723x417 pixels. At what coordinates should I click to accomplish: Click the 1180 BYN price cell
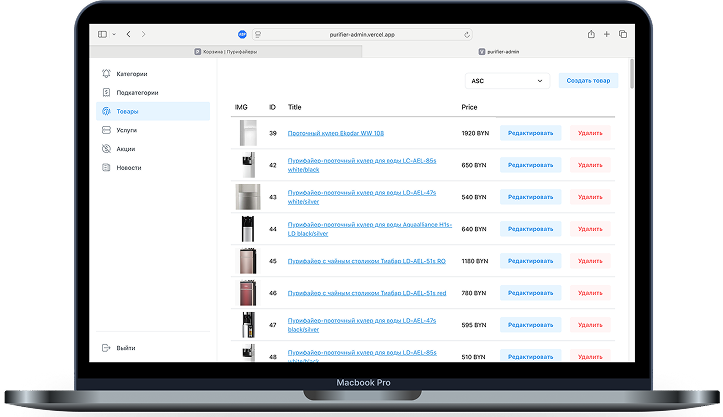475,261
